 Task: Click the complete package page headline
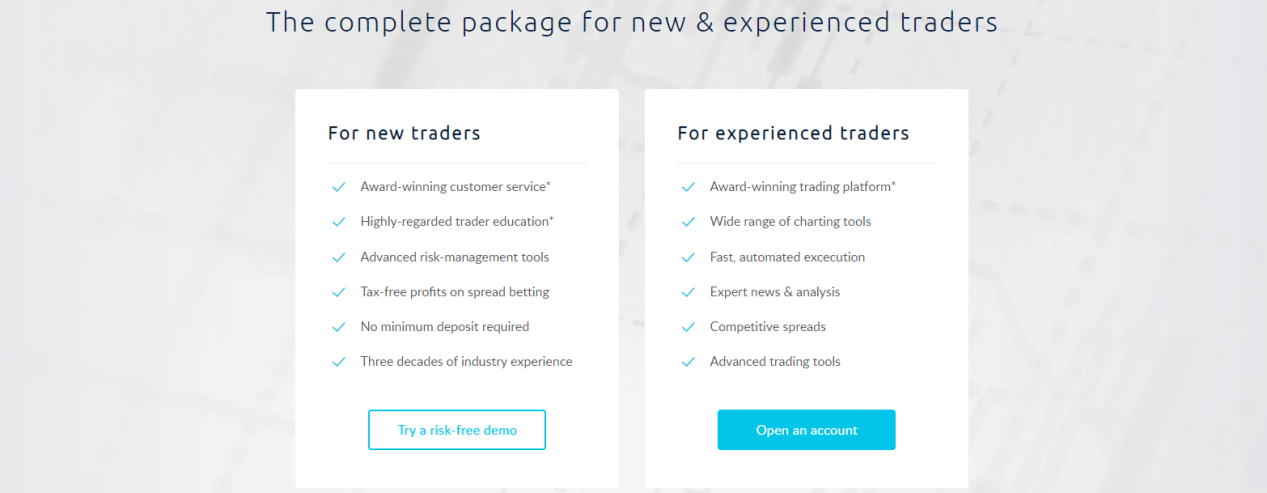(x=632, y=22)
